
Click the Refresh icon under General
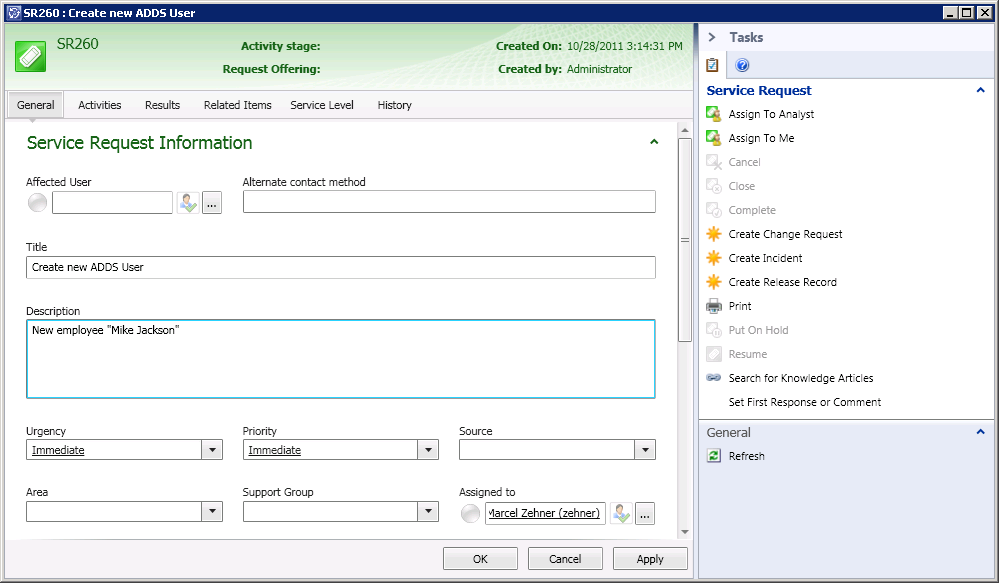click(714, 456)
